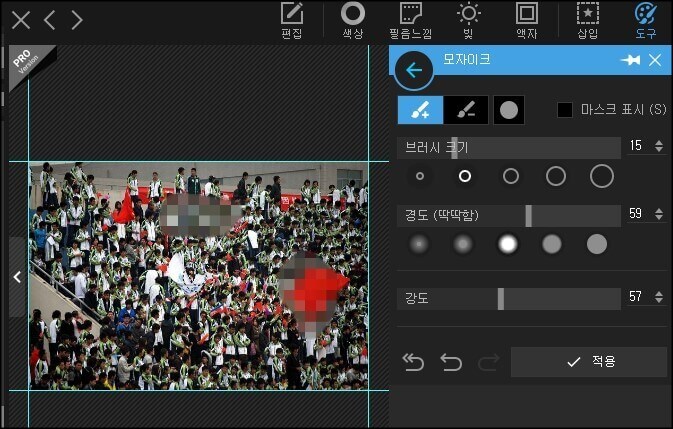Screen dimensions: 673x429
Task: Increase 강도 value 57 with up arrow
Action: (x=659, y=293)
